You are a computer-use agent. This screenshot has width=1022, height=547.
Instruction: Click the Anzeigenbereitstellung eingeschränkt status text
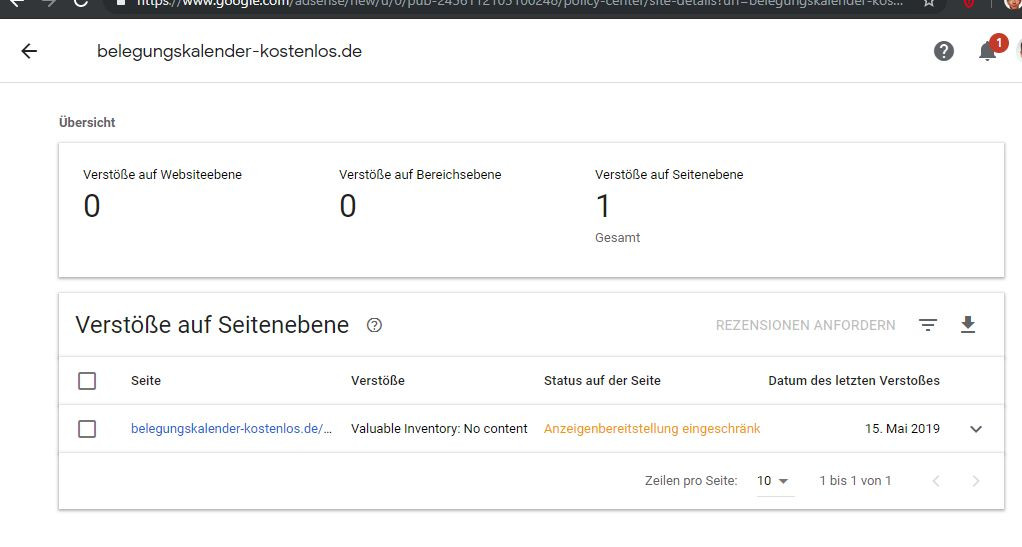(651, 429)
